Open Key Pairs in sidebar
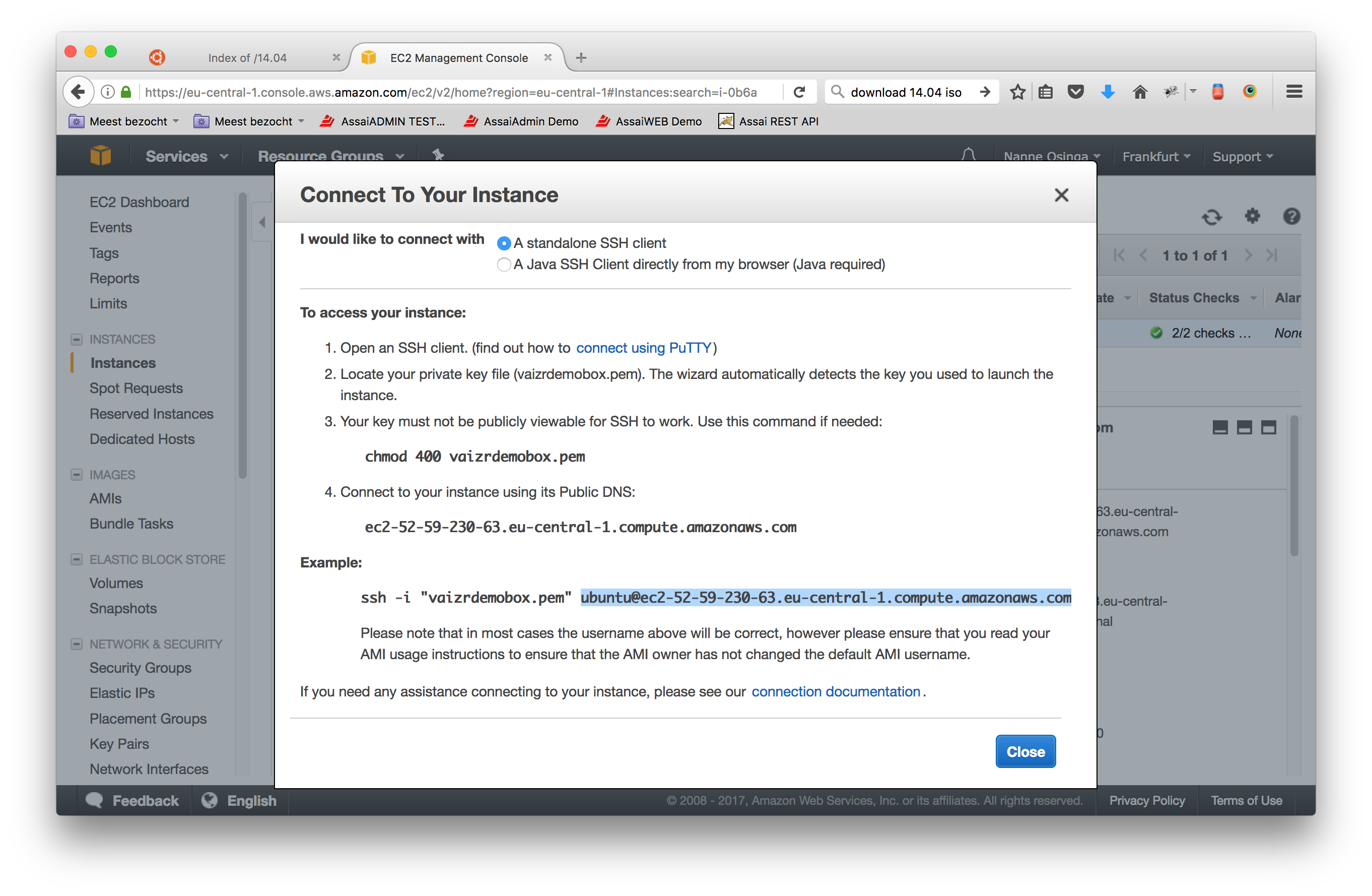The height and width of the screenshot is (896, 1372). (119, 744)
